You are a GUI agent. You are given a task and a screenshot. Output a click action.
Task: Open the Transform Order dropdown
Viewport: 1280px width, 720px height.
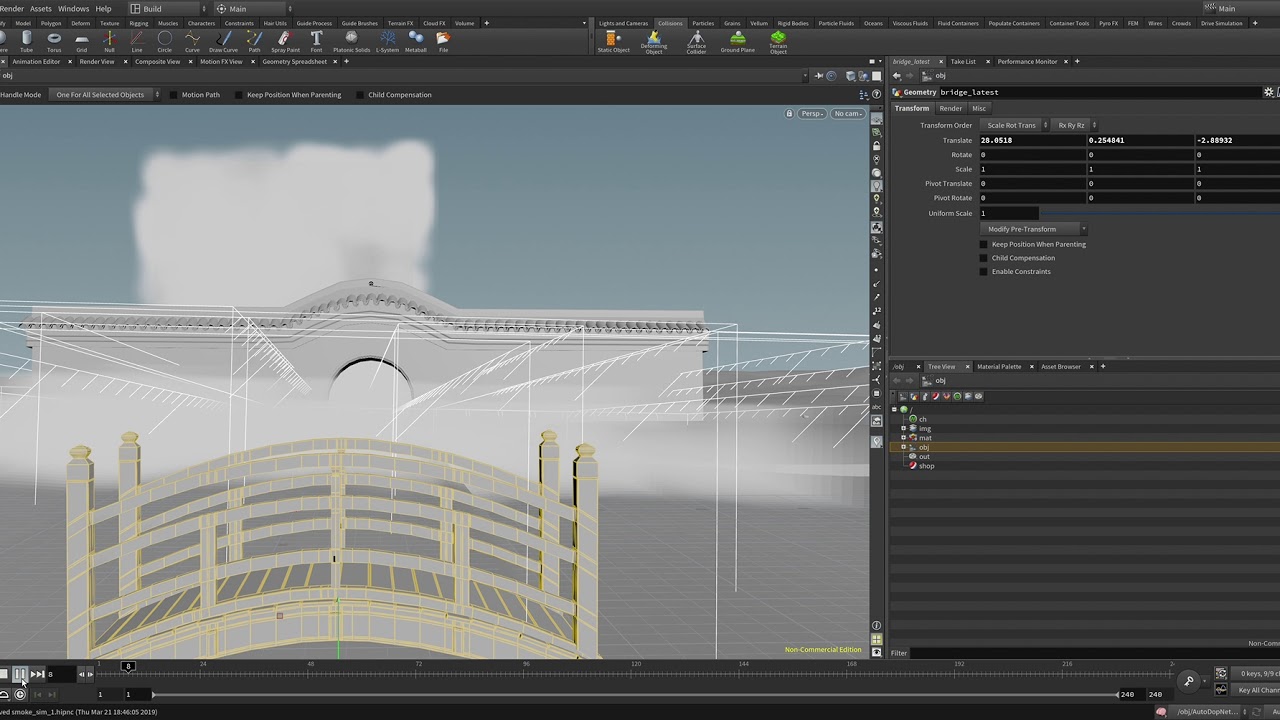coord(1014,125)
